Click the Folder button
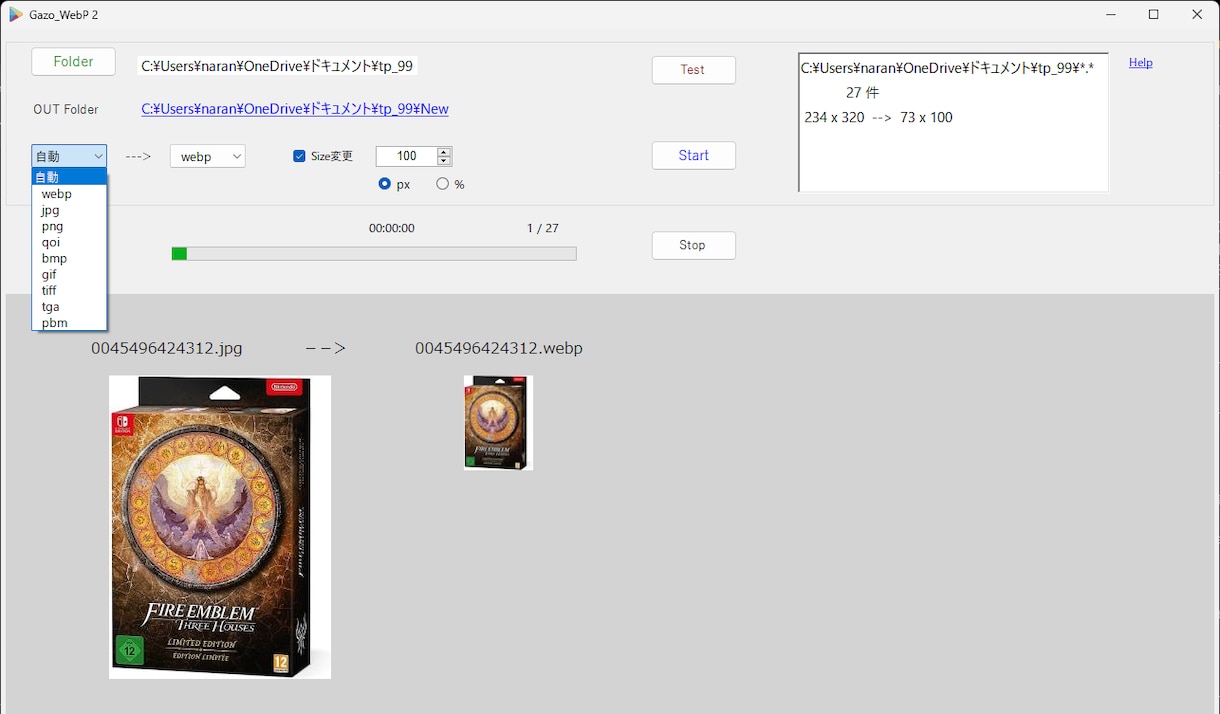This screenshot has height=714, width=1220. [74, 62]
